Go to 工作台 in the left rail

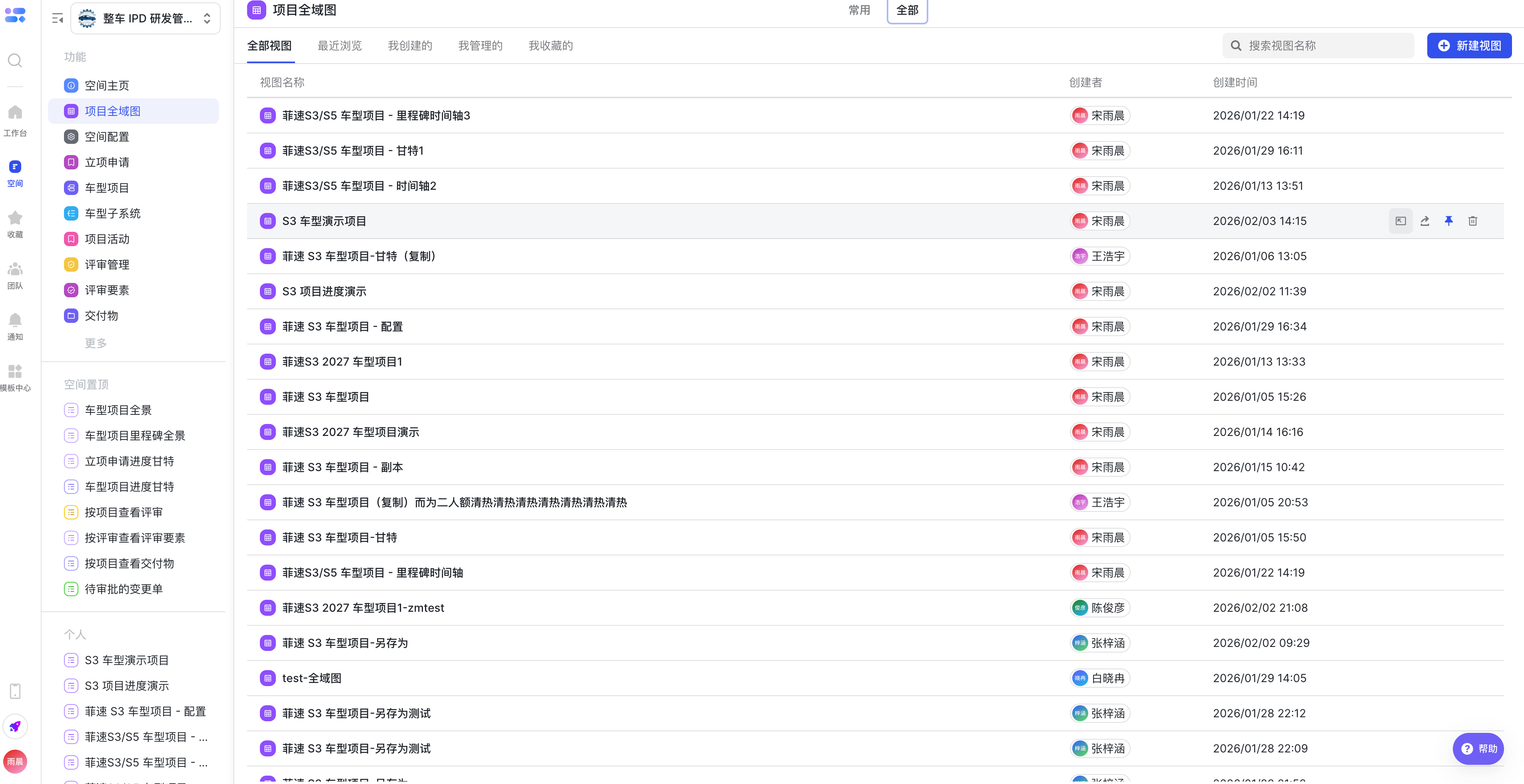click(15, 121)
